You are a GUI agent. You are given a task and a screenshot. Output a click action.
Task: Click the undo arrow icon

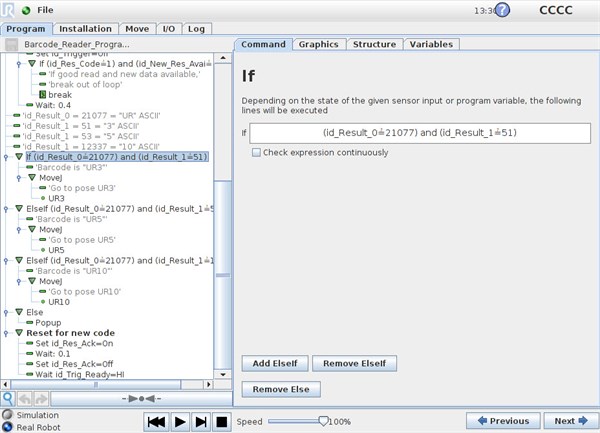[24, 399]
